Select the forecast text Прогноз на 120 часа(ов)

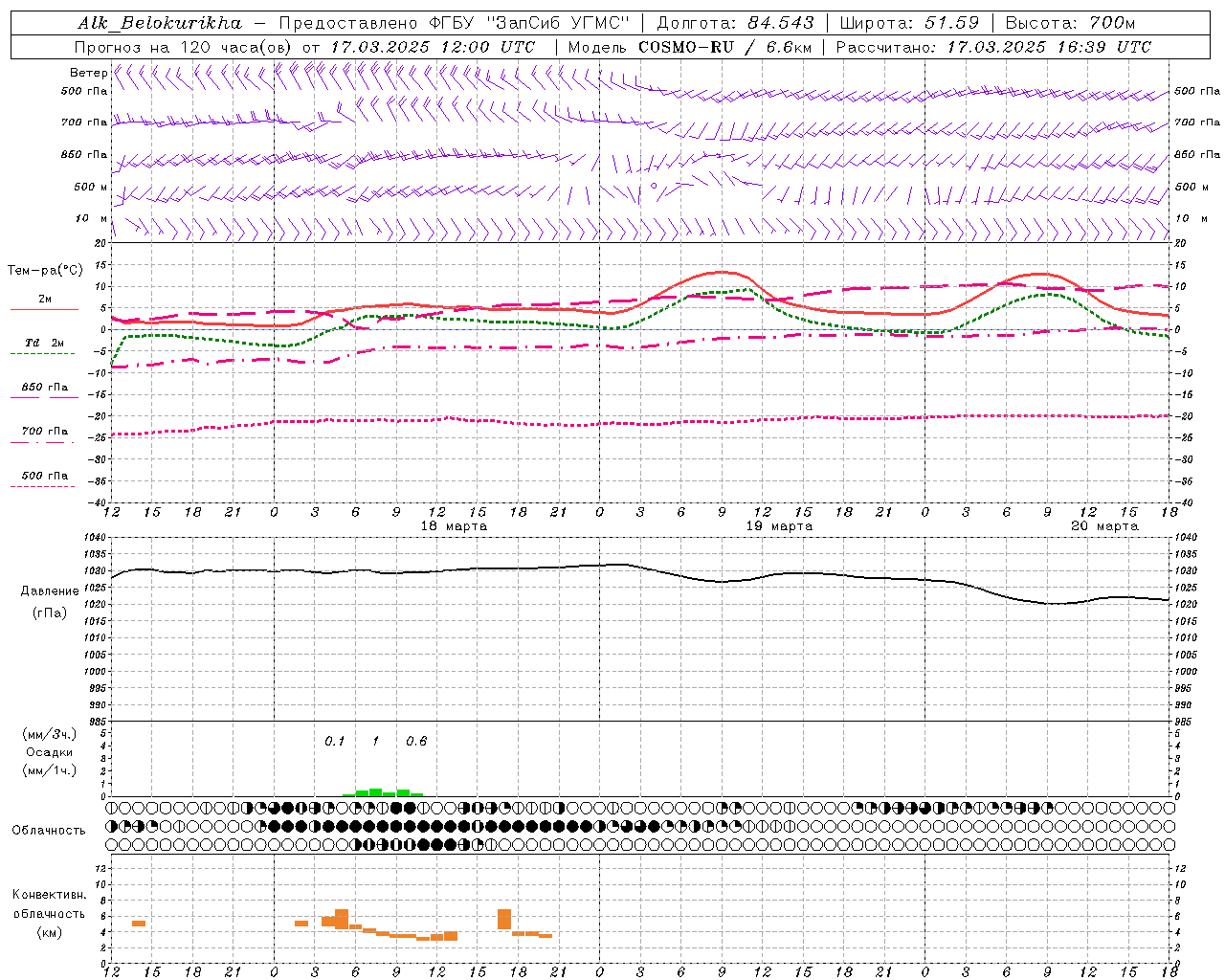(184, 47)
